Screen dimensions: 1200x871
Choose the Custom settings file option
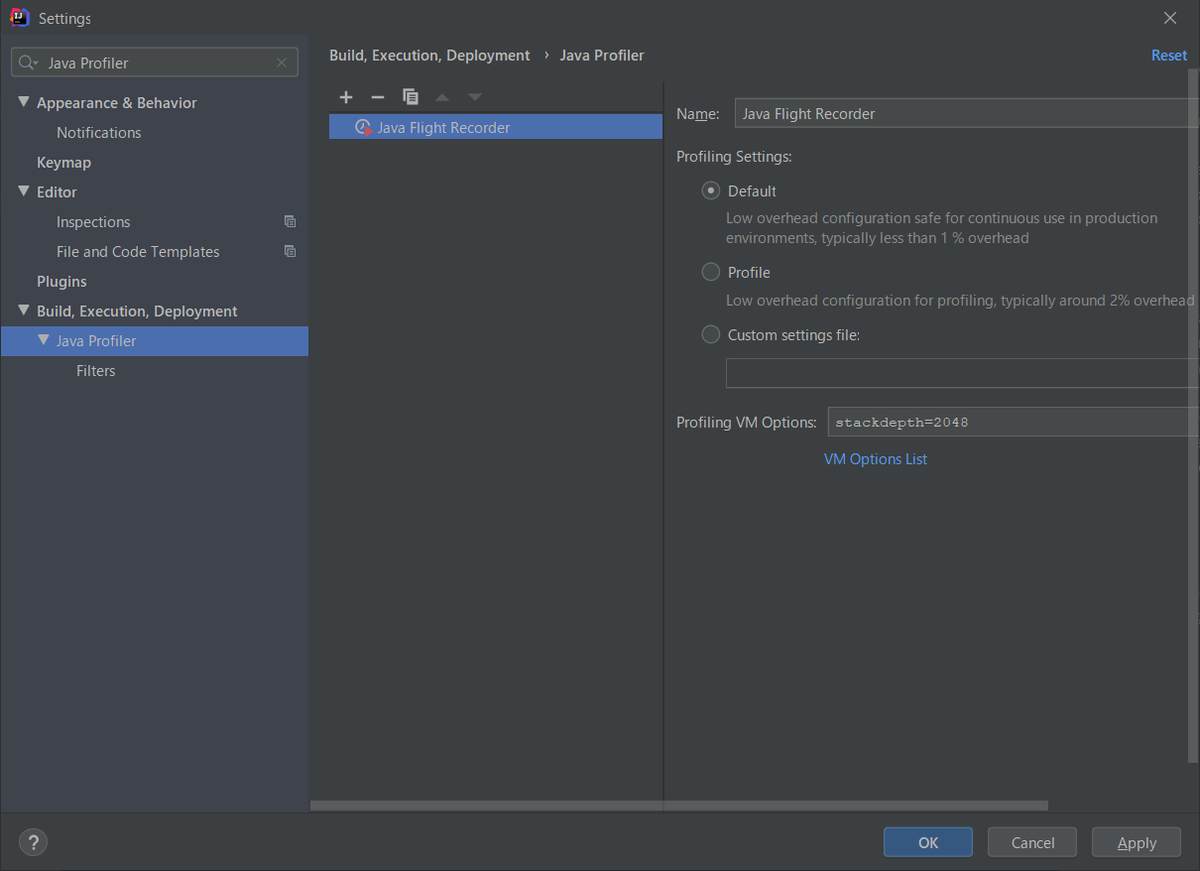click(711, 335)
